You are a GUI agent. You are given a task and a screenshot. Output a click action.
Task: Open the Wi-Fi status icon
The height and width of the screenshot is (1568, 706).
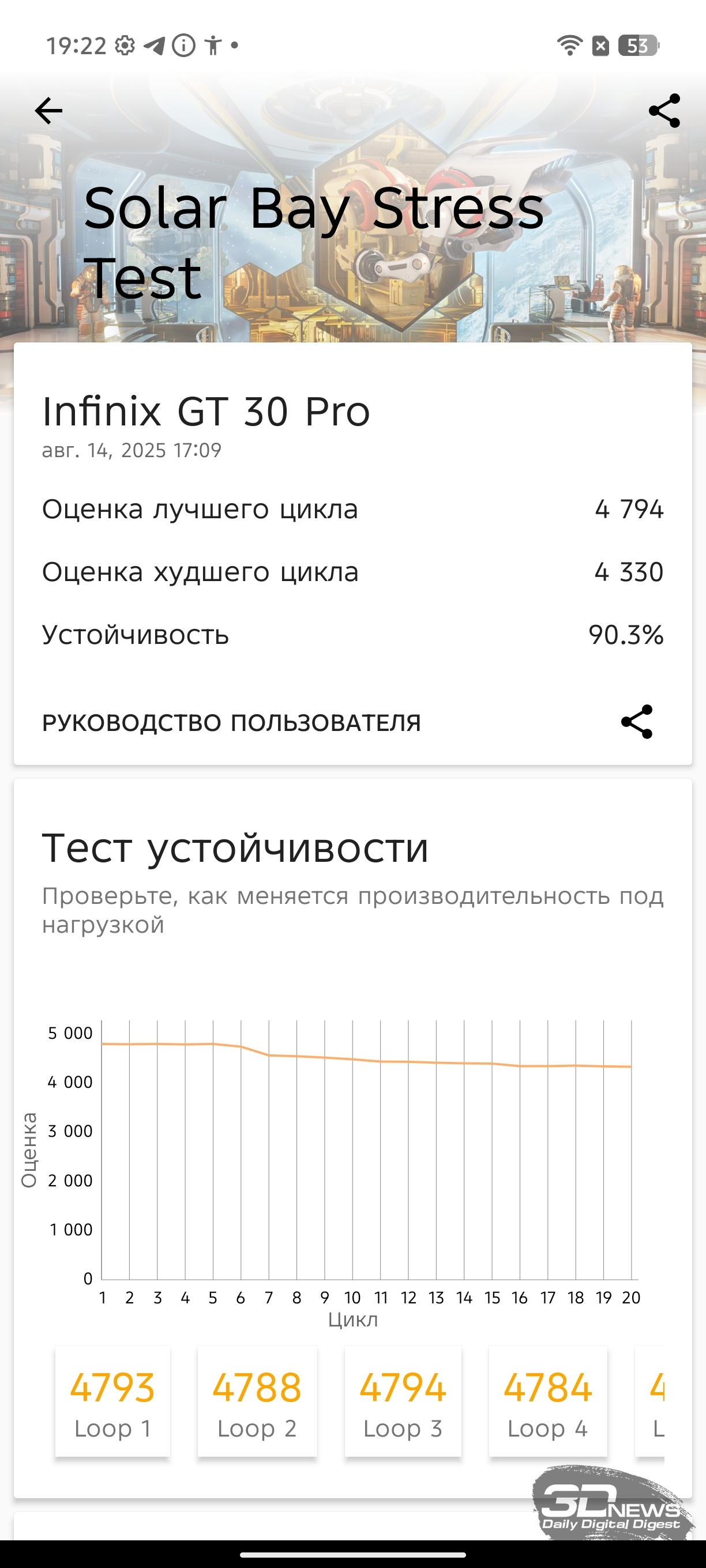pyautogui.click(x=569, y=46)
